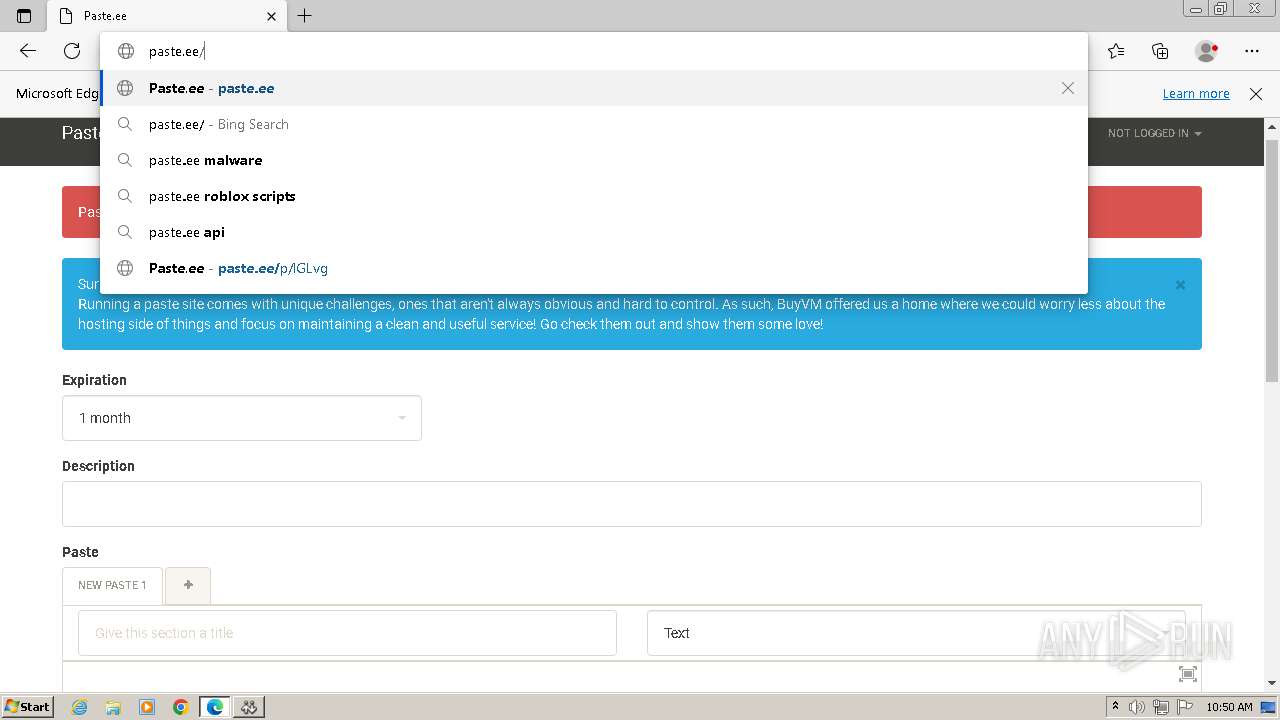This screenshot has height=720, width=1280.
Task: Click the Description input field
Action: [x=632, y=504]
